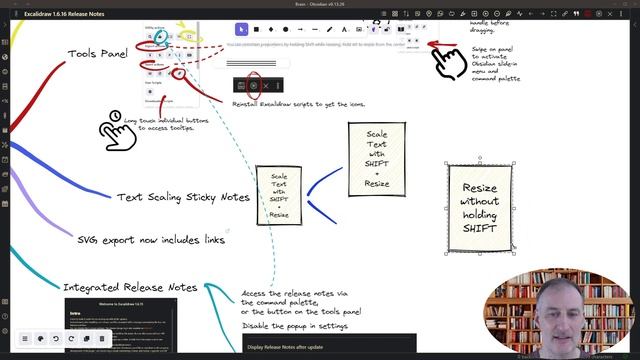640x360 pixels.
Task: Click the four-squares grid header icon
Action: (395, 14)
